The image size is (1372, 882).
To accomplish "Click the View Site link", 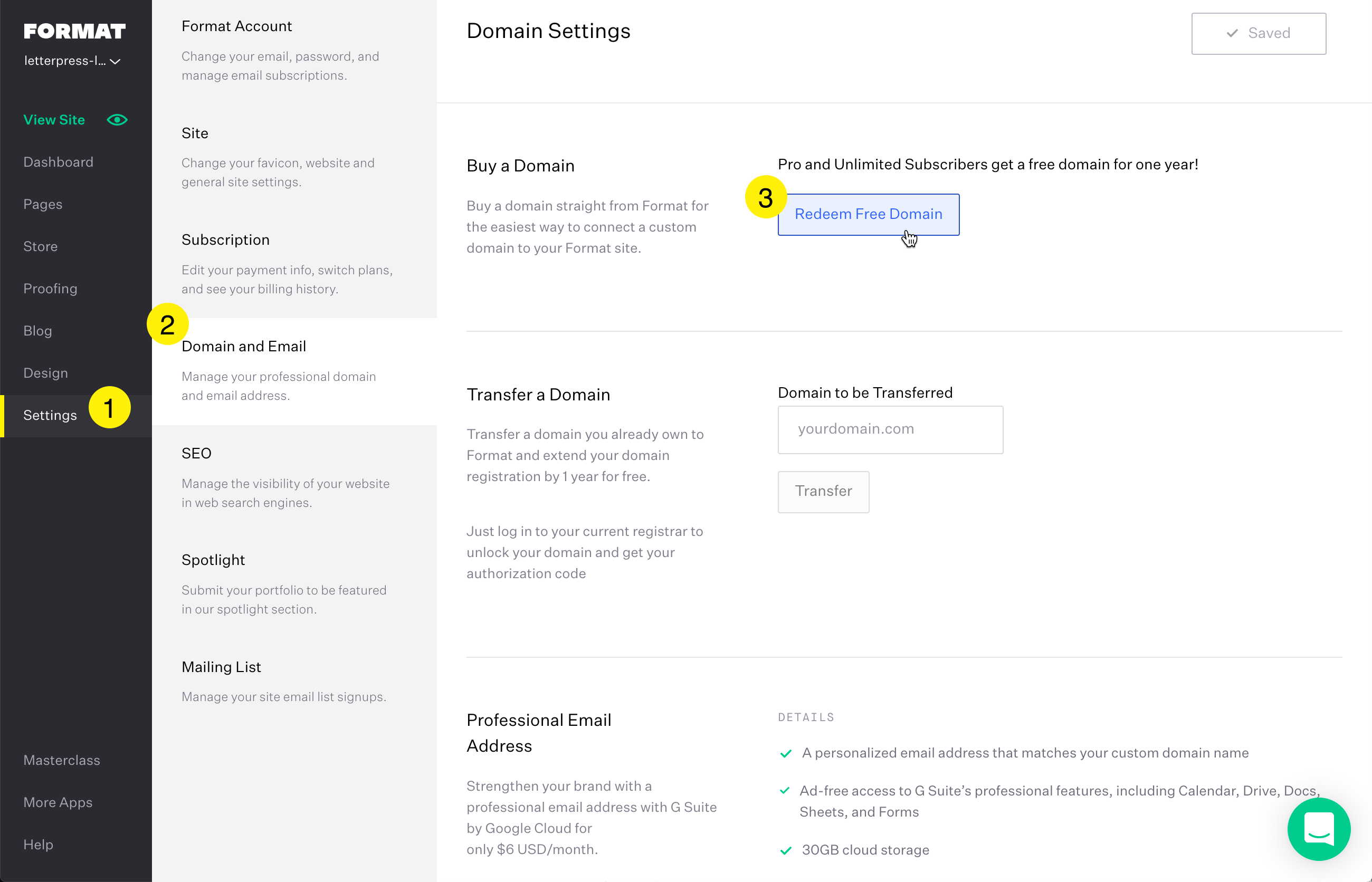I will 54,120.
